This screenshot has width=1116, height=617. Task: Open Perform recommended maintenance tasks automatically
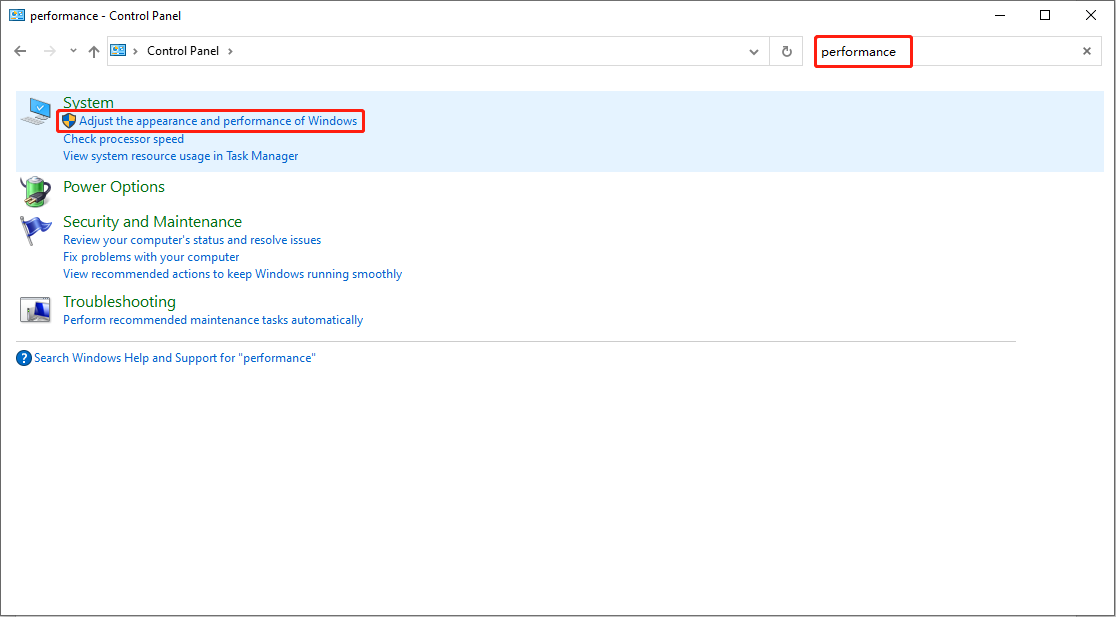click(x=213, y=319)
